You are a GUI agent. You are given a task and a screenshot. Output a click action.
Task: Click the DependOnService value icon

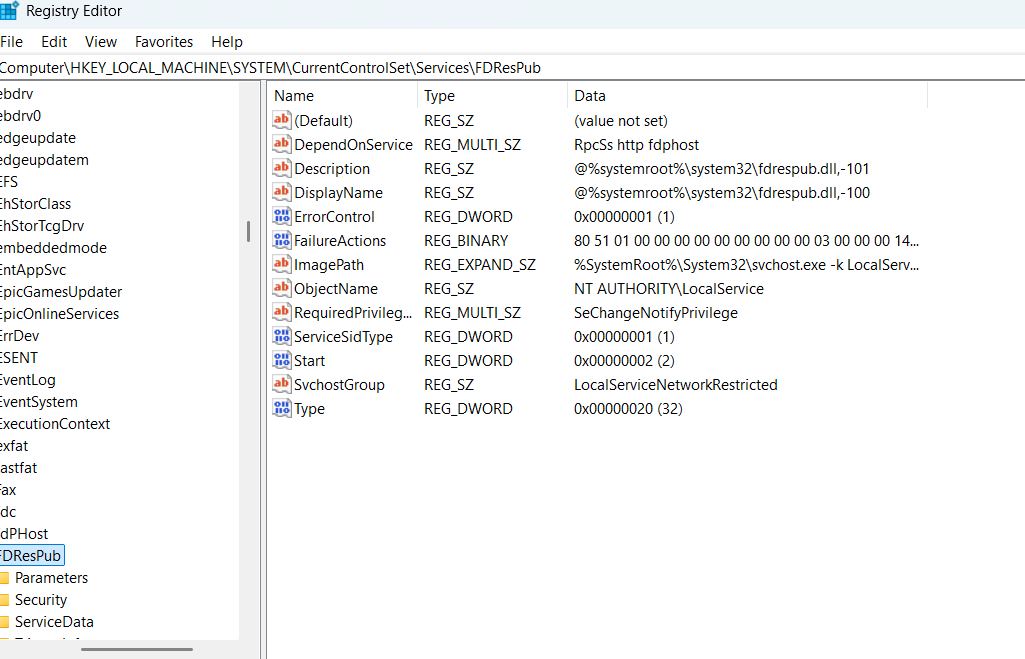pyautogui.click(x=282, y=144)
